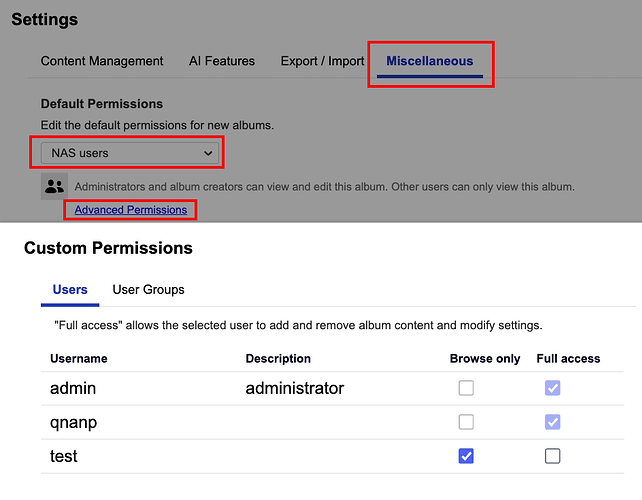Toggle Full access checkbox for admin
Image resolution: width=642 pixels, height=500 pixels.
click(x=553, y=388)
